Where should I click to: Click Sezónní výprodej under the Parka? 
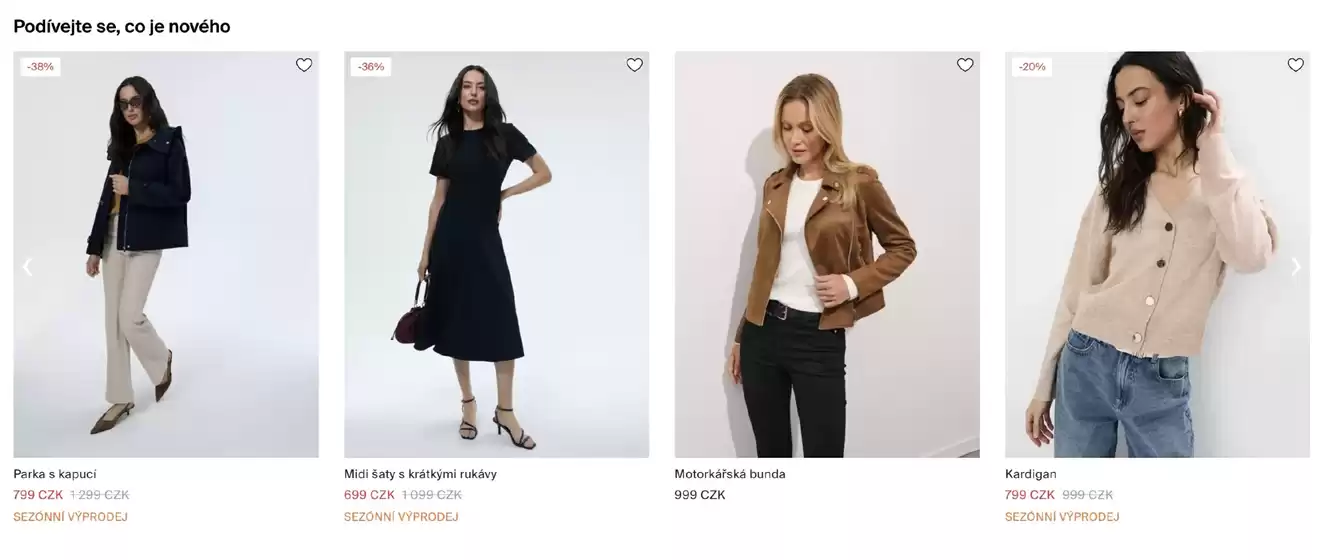click(70, 517)
